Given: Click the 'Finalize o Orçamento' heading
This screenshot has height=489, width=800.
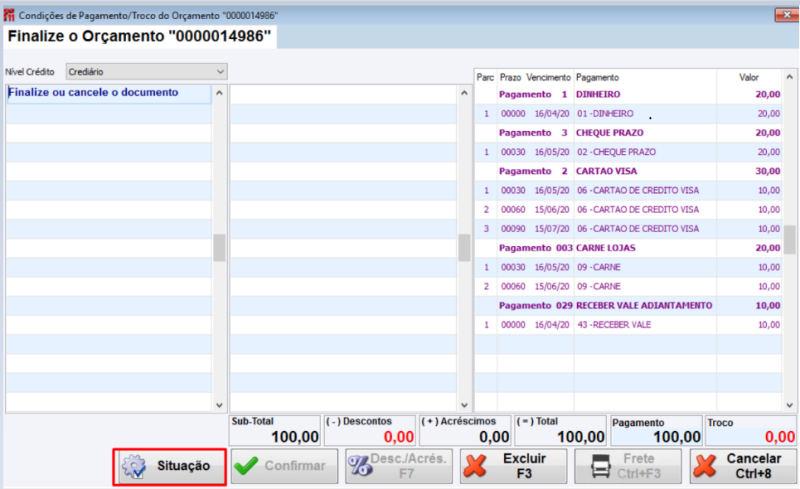Looking at the screenshot, I should (139, 36).
